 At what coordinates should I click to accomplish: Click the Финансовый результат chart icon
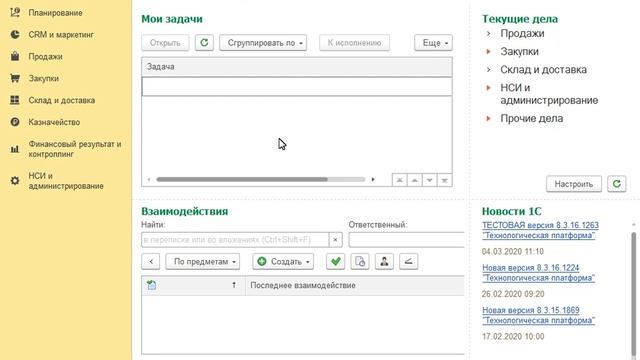pyautogui.click(x=15, y=149)
